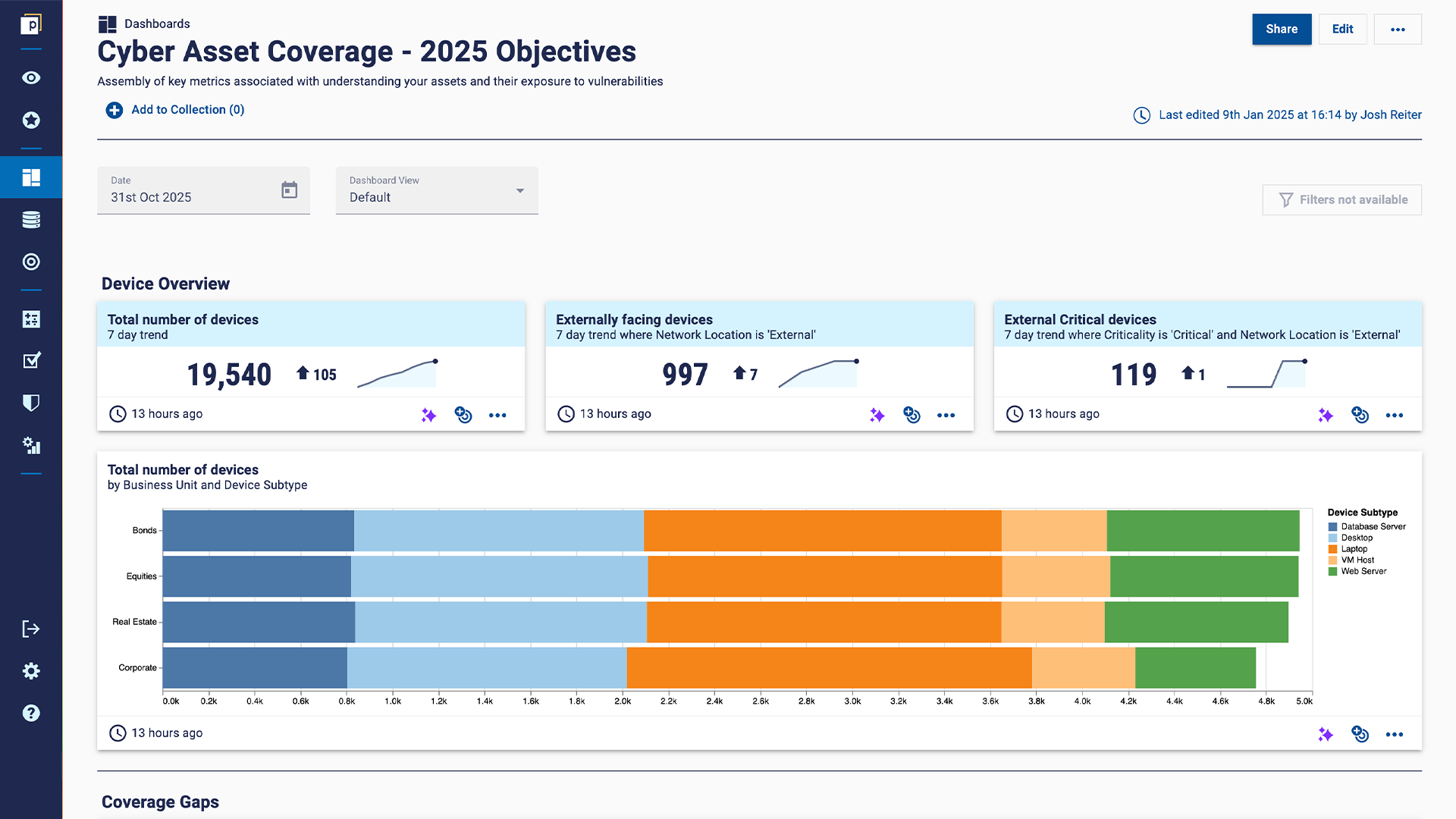
Task: Click the target circle sidebar icon
Action: click(31, 262)
